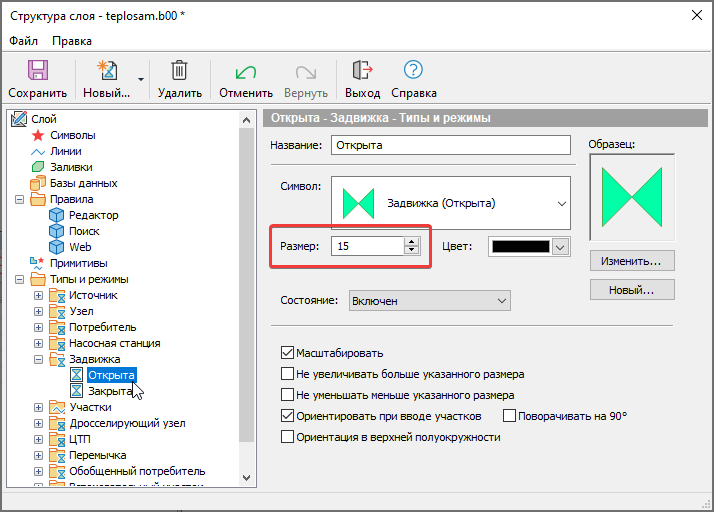
Task: Open the Файл menu
Action: tap(24, 41)
